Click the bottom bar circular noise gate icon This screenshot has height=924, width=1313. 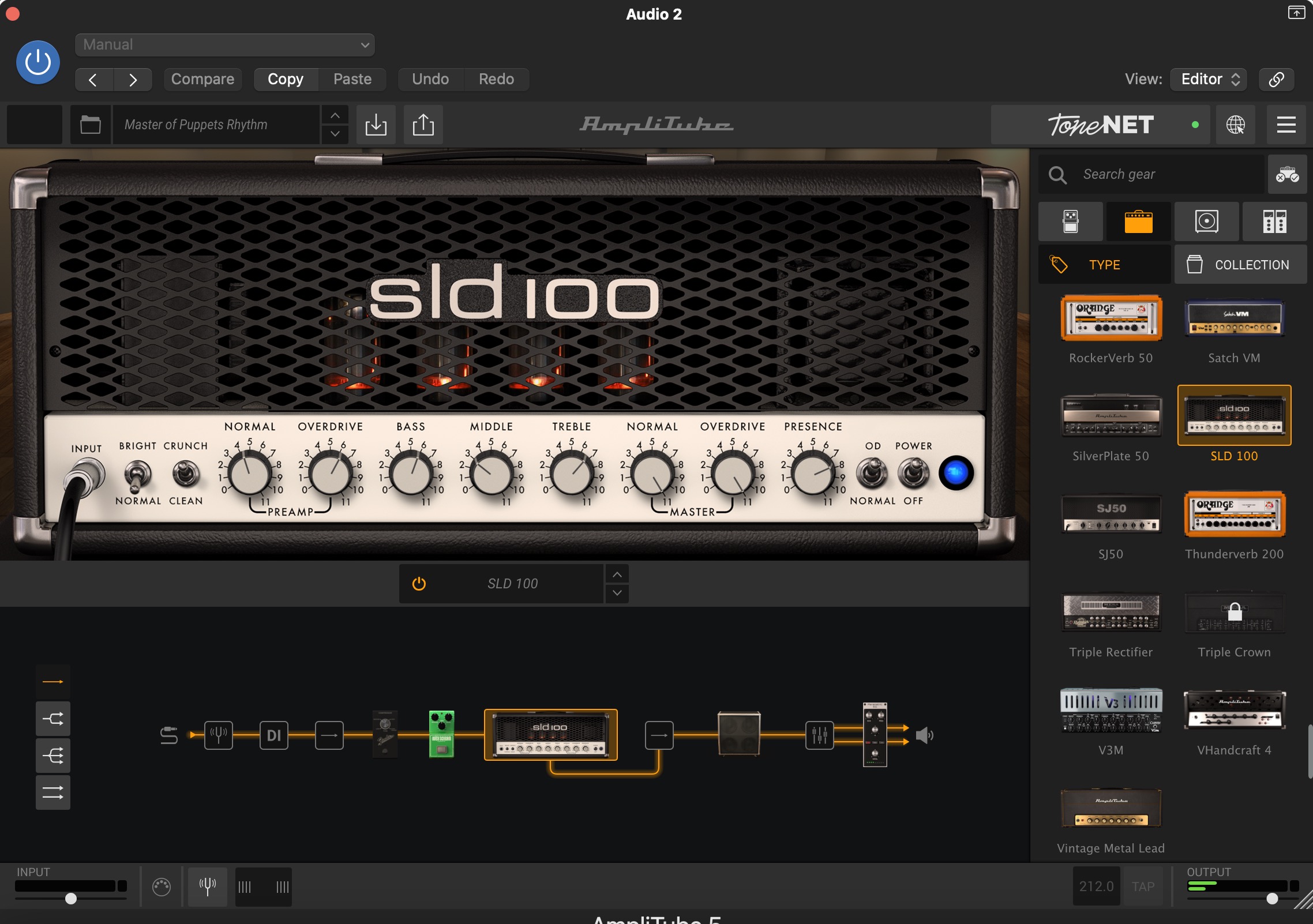[162, 887]
